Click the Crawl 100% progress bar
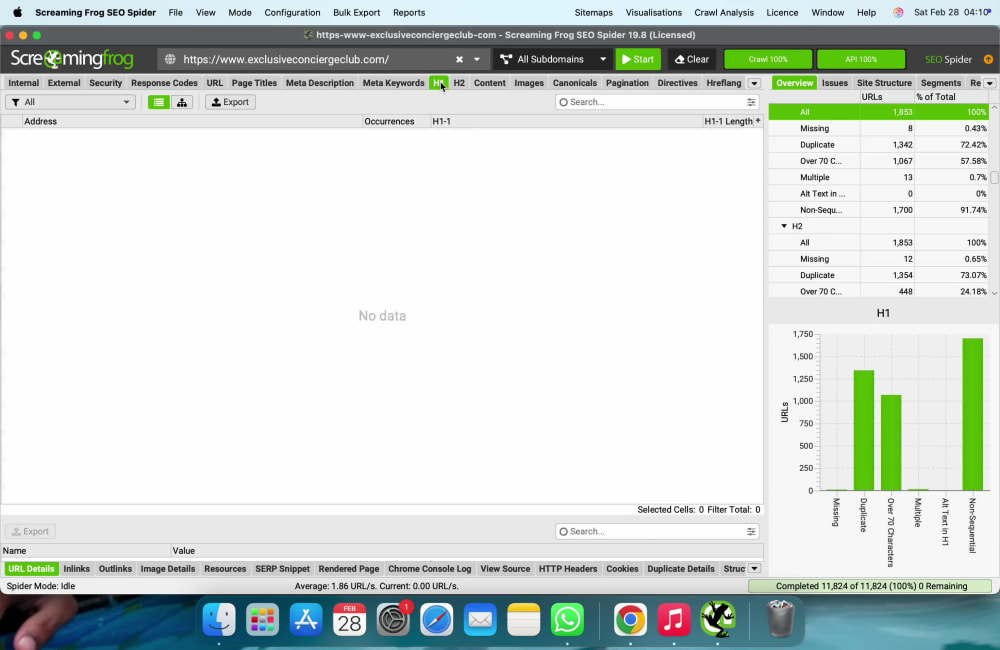1000x650 pixels. [768, 59]
